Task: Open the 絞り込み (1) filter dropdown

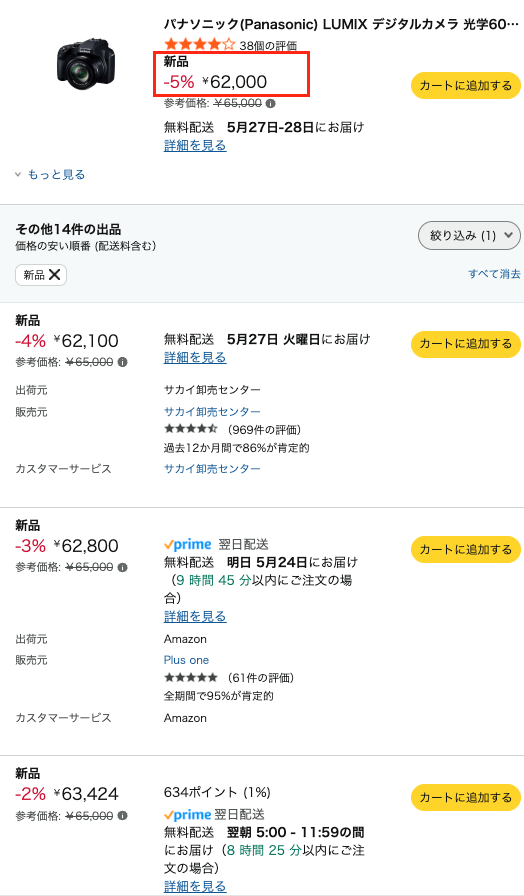Action: pyautogui.click(x=469, y=235)
